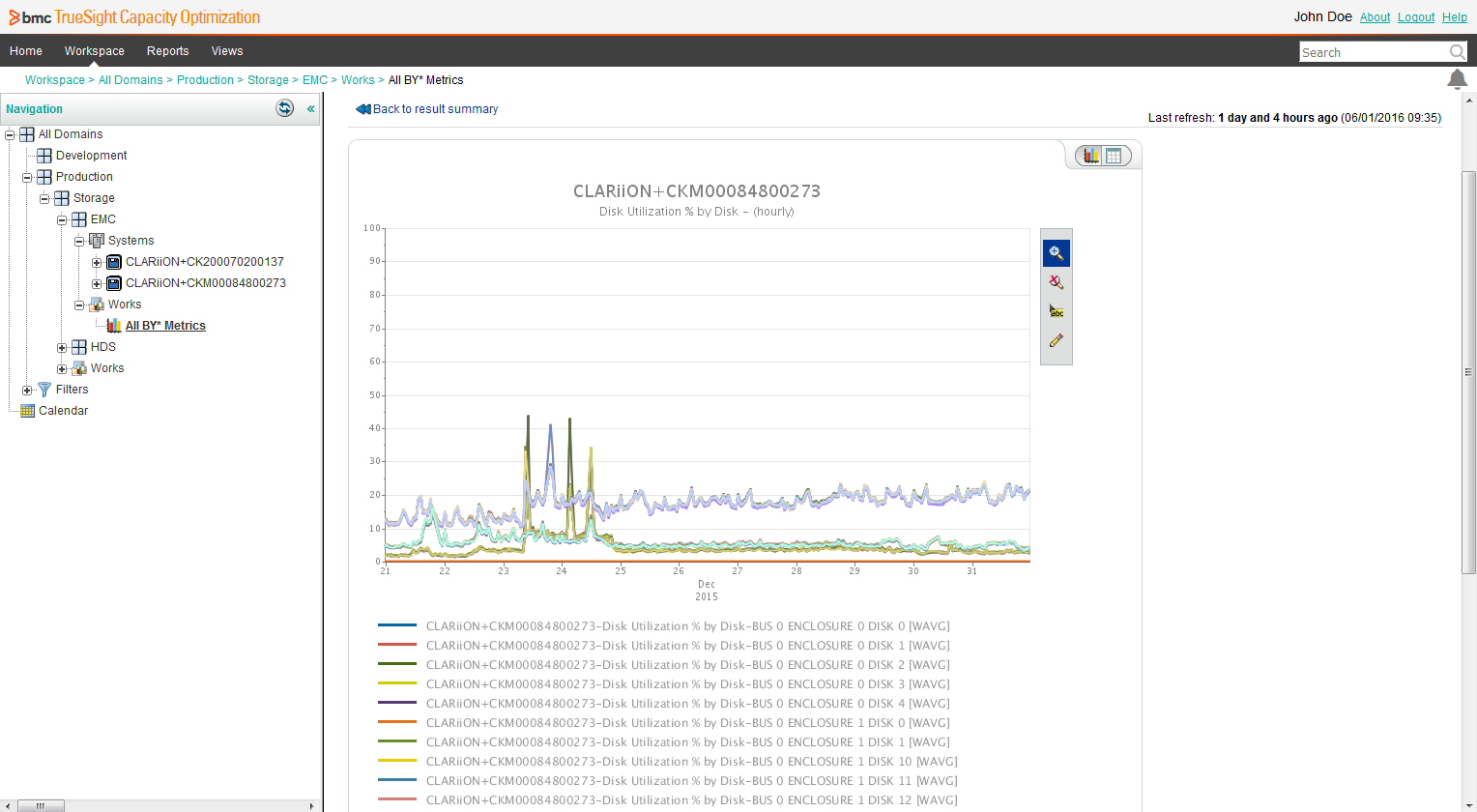This screenshot has height=812, width=1477.
Task: Click the Calendar icon in tree
Action: 27,411
